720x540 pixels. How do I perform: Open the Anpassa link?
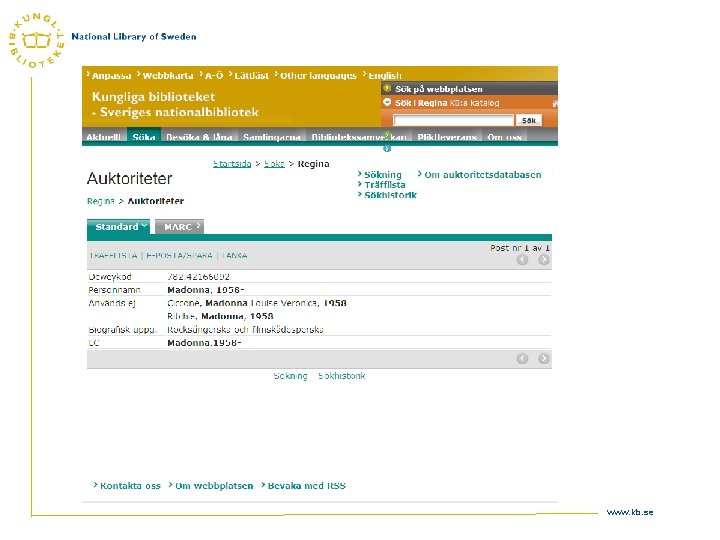[112, 76]
